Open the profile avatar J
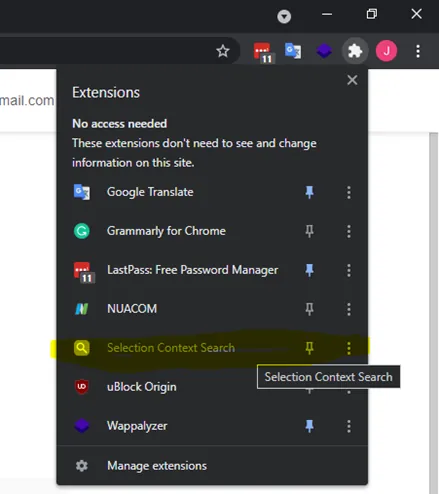Viewport: 439px width, 494px height. (386, 51)
